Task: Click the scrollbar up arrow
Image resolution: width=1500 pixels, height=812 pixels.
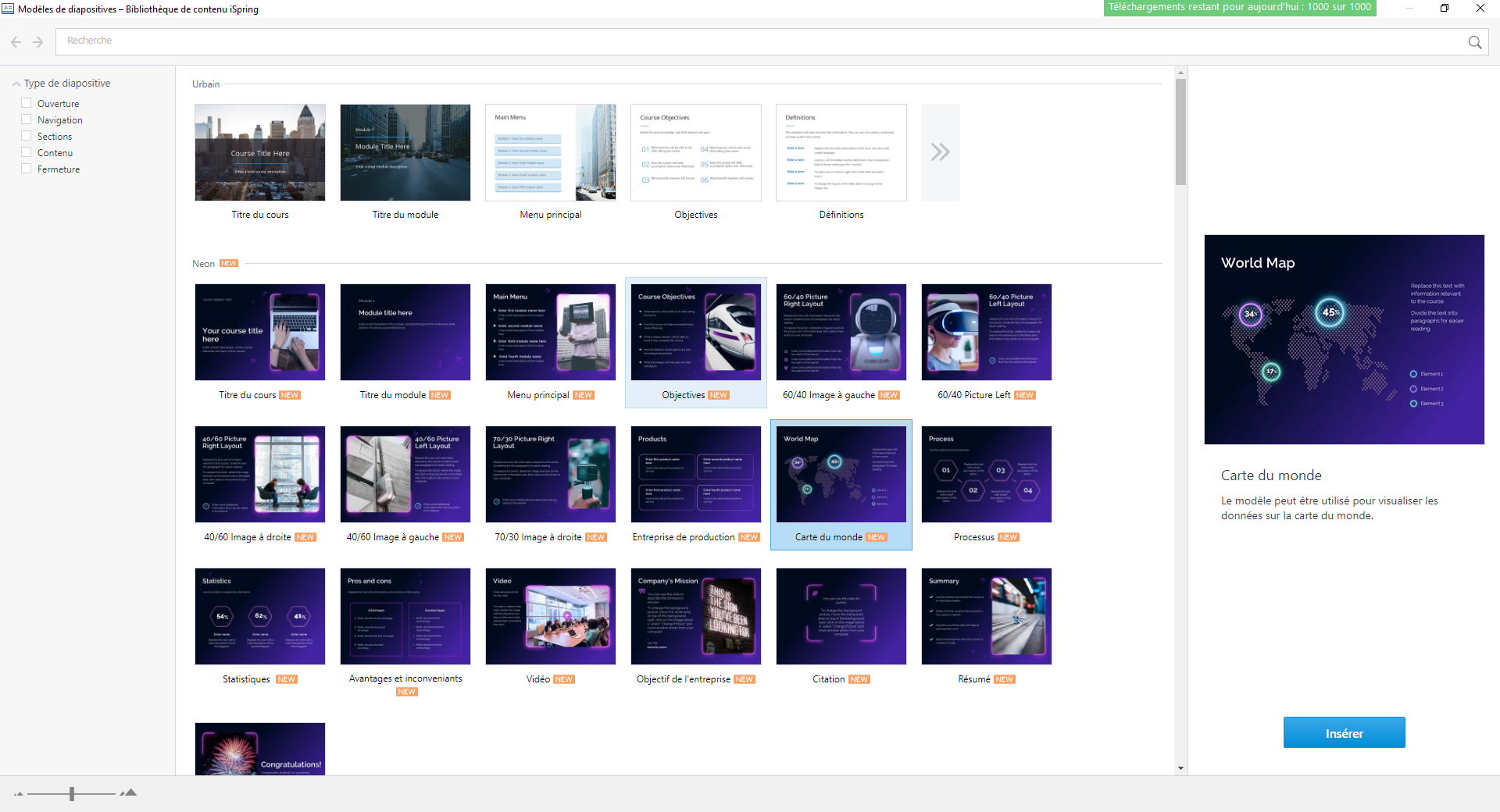Action: click(x=1180, y=73)
